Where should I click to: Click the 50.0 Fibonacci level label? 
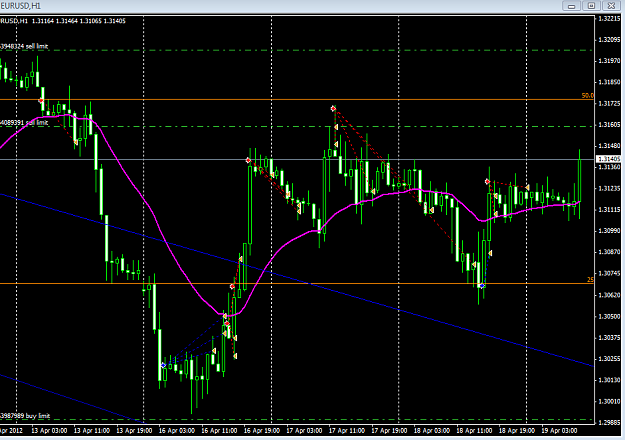coord(588,96)
